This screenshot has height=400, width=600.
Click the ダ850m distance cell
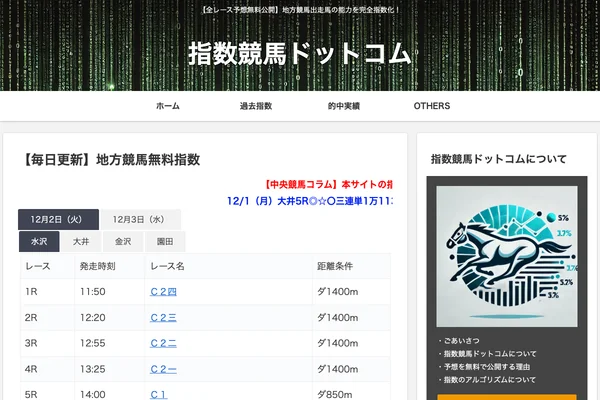(x=351, y=392)
